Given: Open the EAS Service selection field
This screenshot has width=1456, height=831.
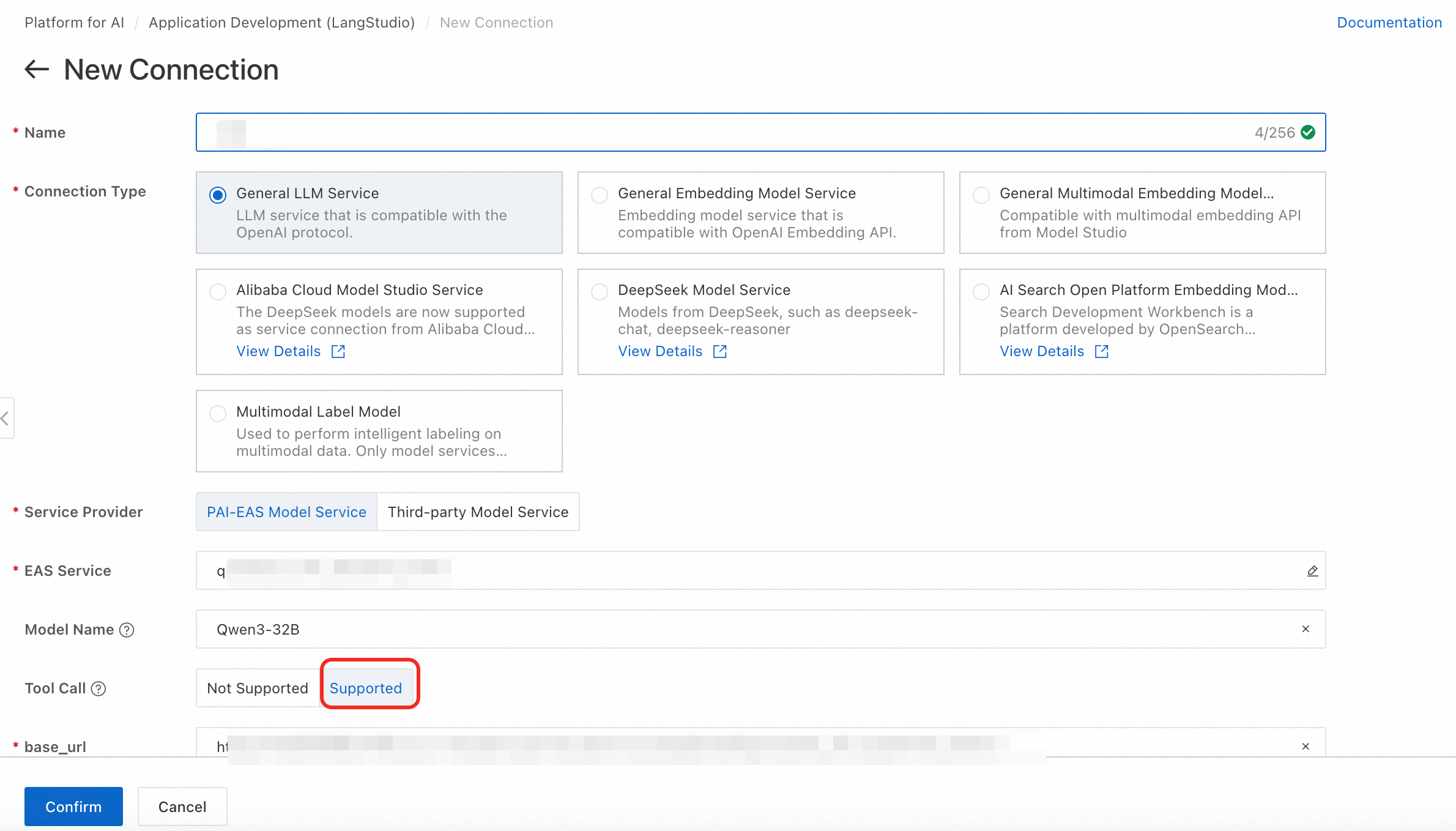Looking at the screenshot, I should point(734,570).
